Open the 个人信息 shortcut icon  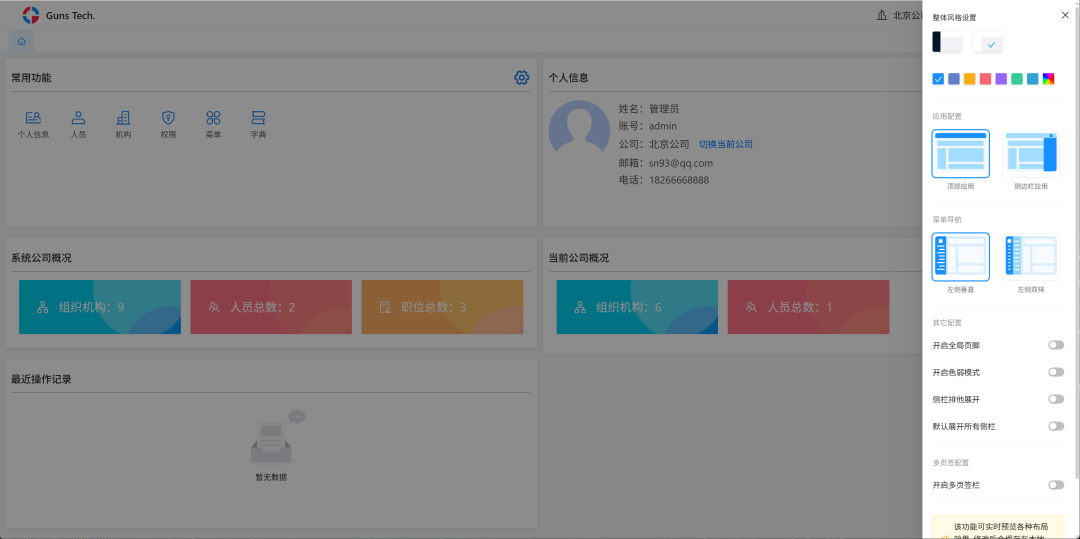[33, 118]
